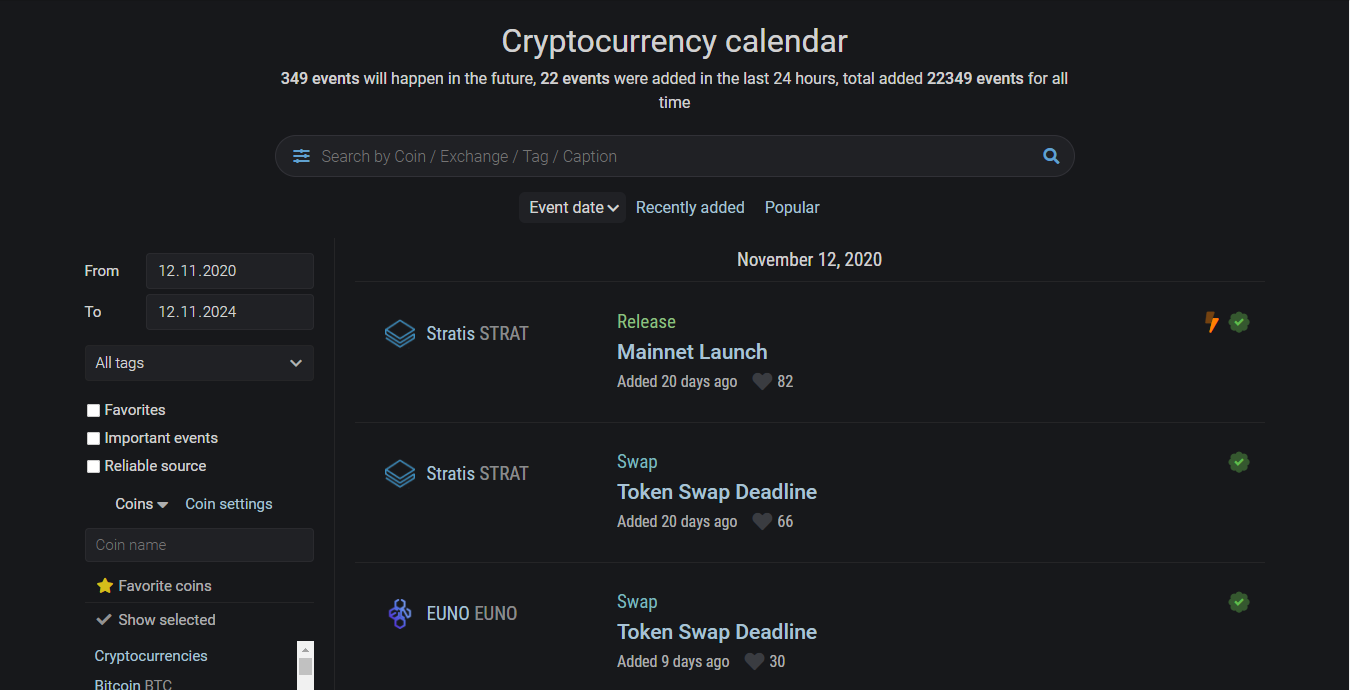Expand the Coins dropdown
Image resolution: width=1350 pixels, height=690 pixels.
click(x=142, y=504)
